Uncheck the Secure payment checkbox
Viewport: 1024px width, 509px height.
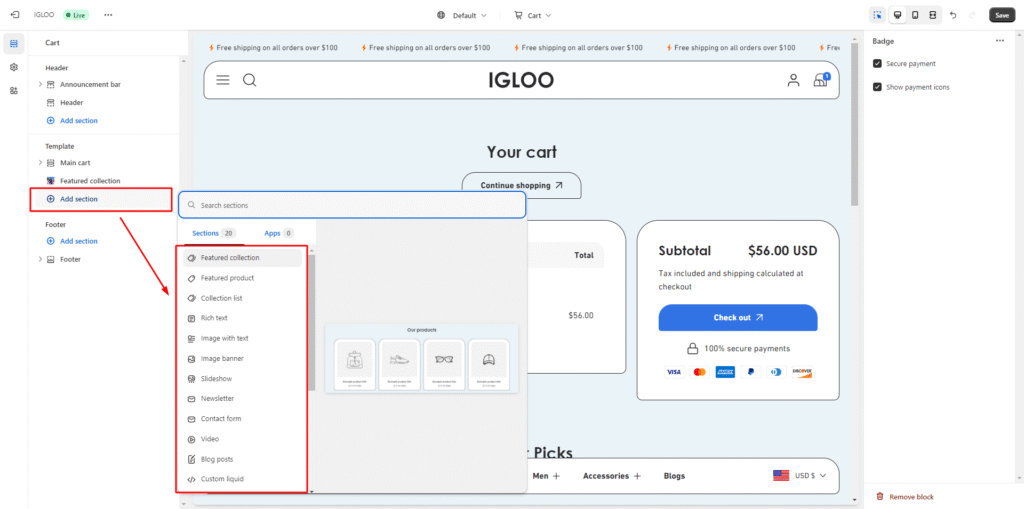pyautogui.click(x=877, y=64)
